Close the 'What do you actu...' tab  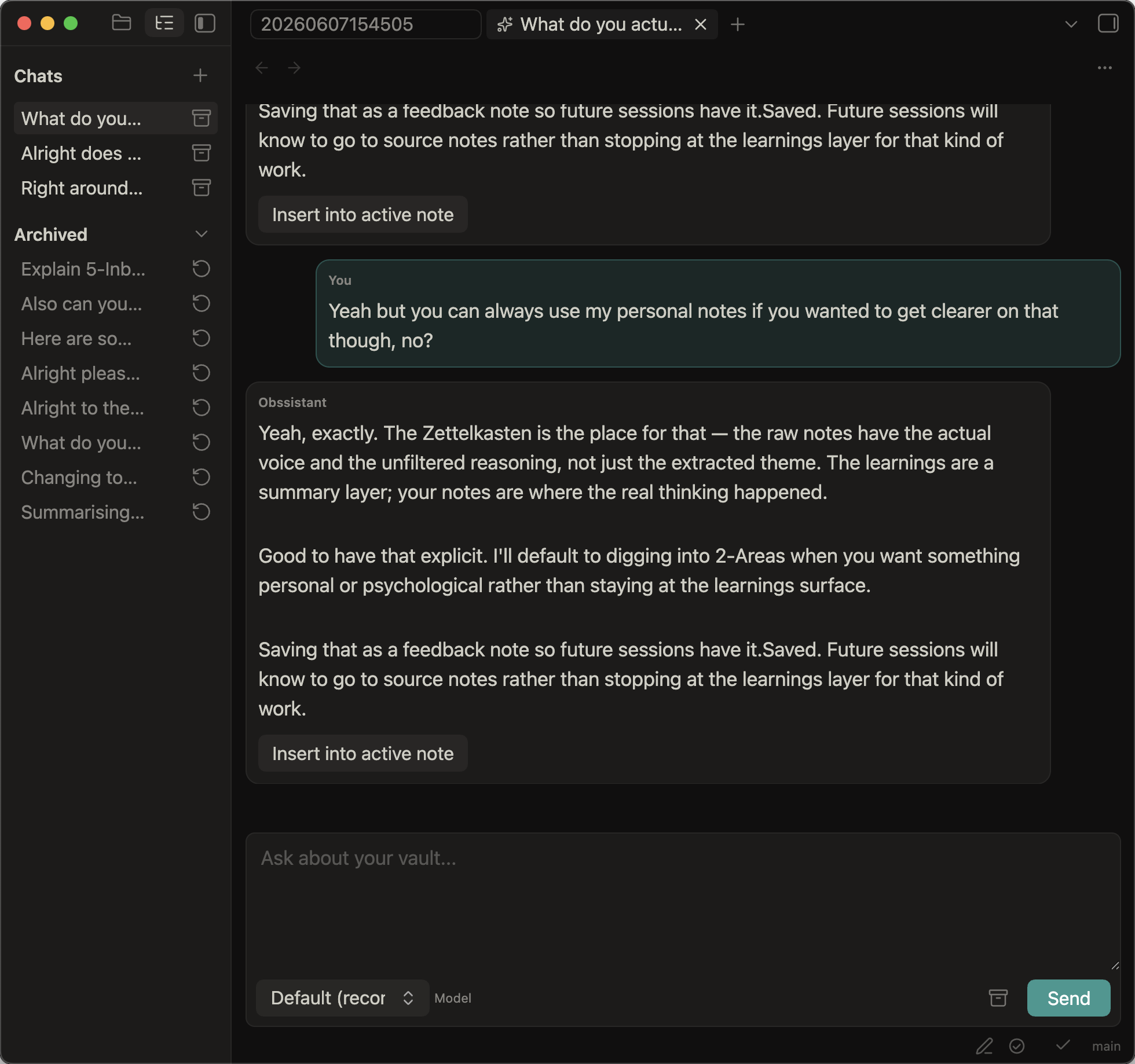tap(700, 24)
